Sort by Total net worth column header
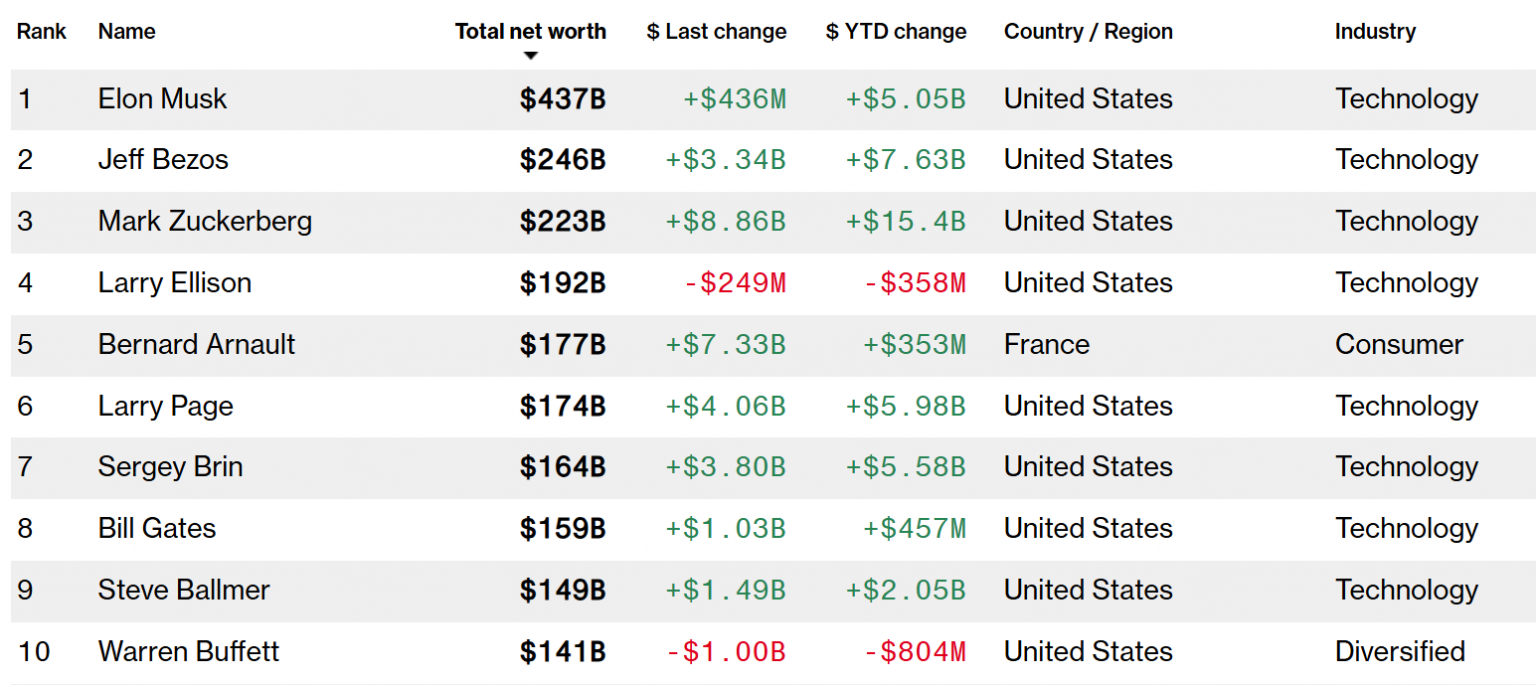 tap(530, 31)
